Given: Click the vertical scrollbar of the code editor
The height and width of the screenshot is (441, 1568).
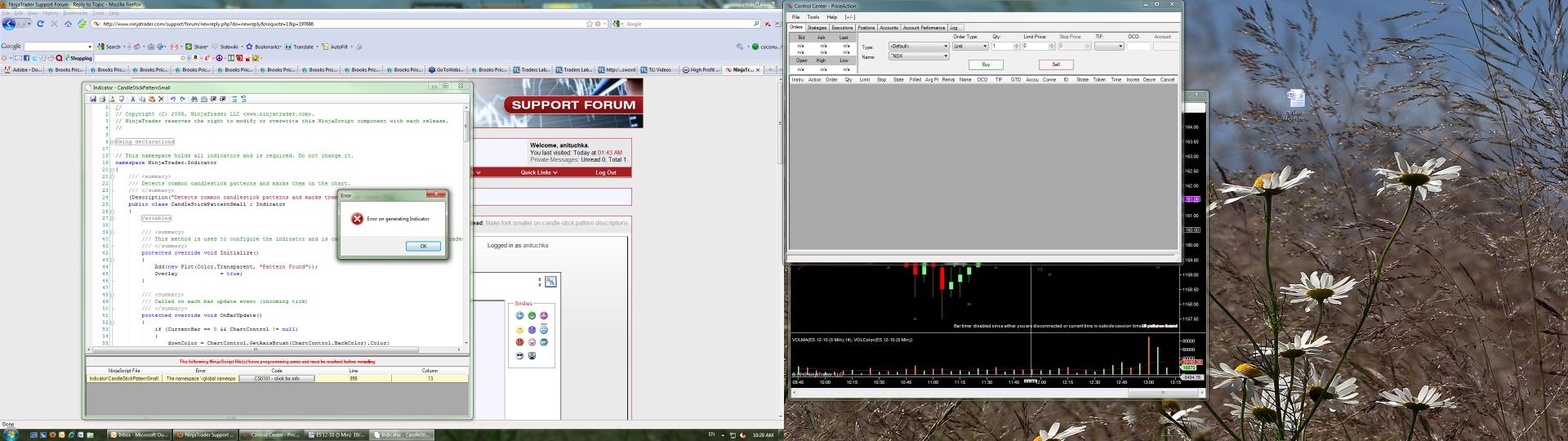Looking at the screenshot, I should pyautogui.click(x=466, y=225).
